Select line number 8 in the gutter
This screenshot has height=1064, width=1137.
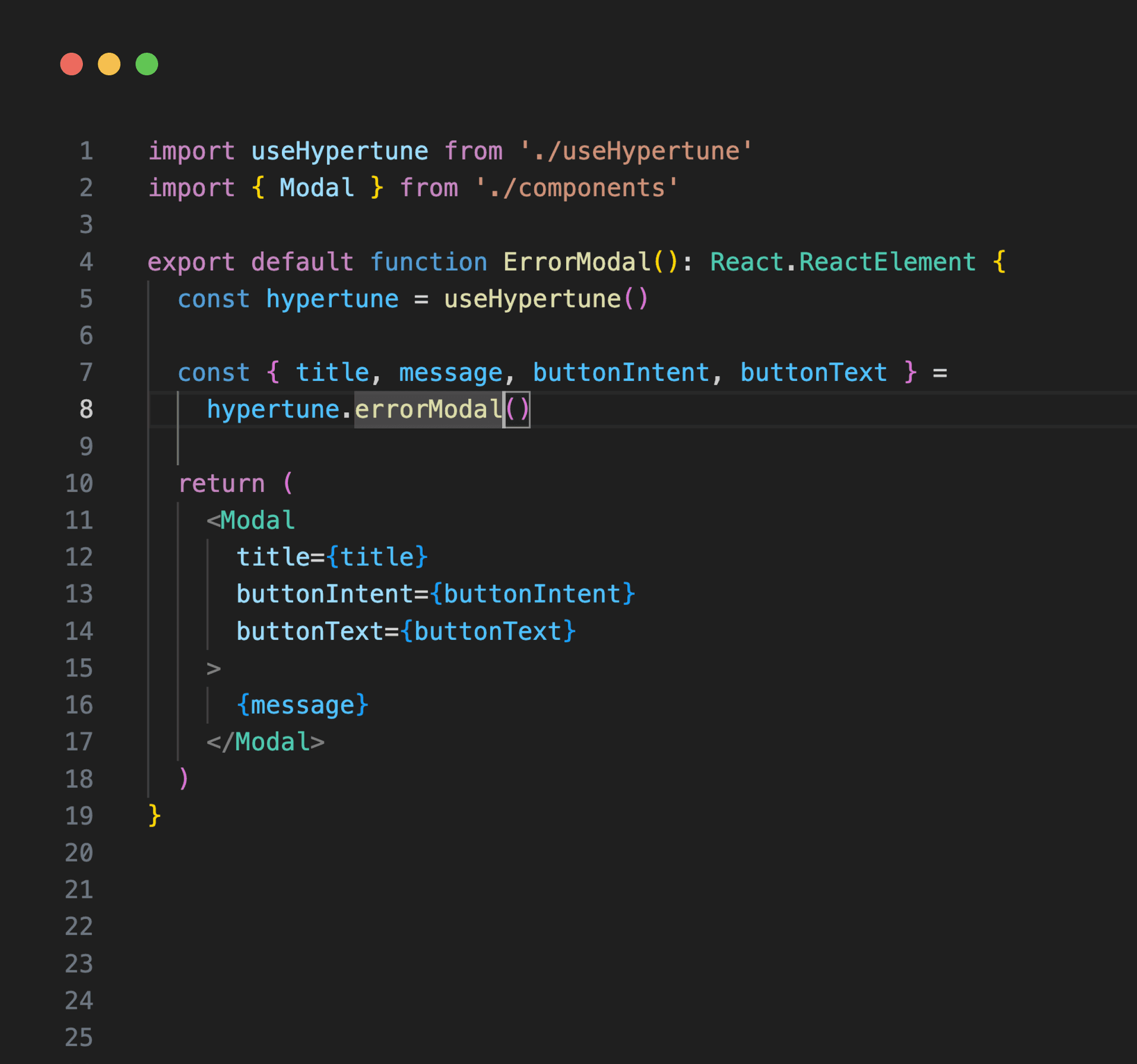pyautogui.click(x=86, y=409)
